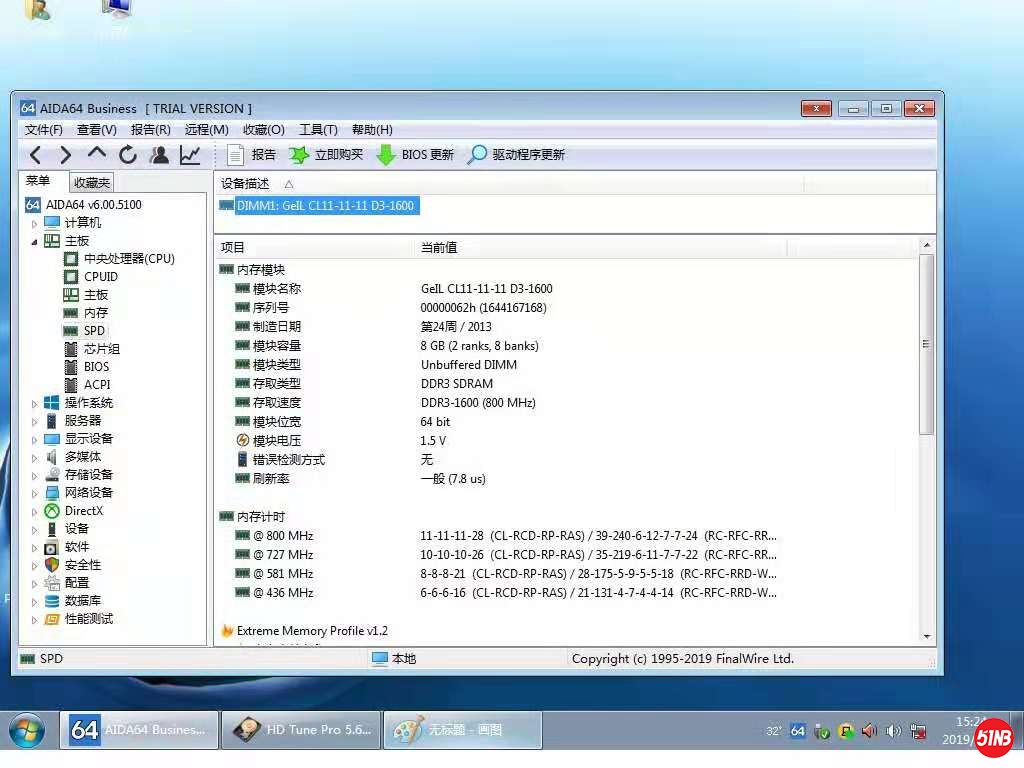Click the vertical scrollbar down arrow
Viewport: 1024px width, 768px height.
[926, 636]
